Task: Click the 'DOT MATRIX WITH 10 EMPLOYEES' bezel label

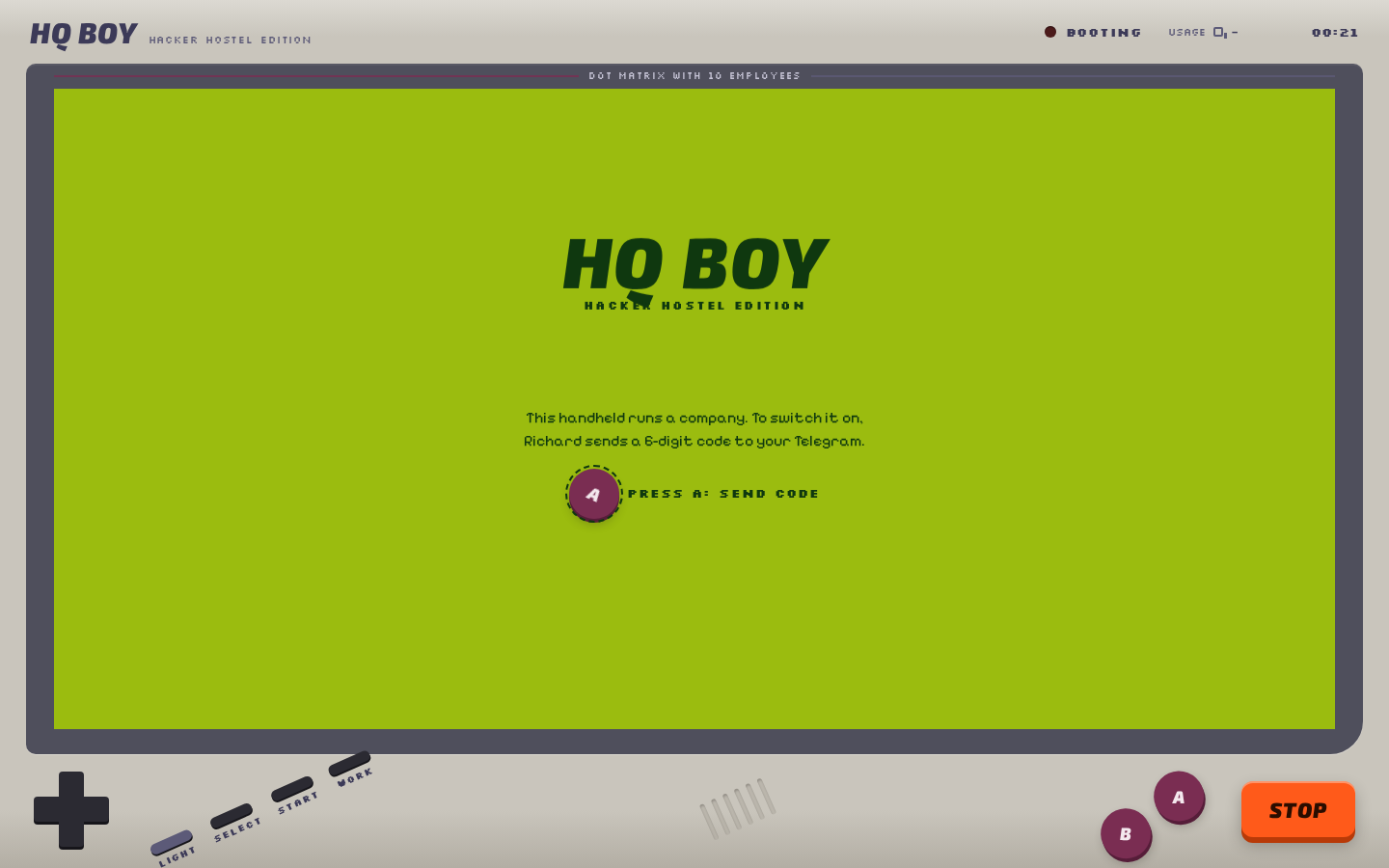Action: [x=694, y=76]
